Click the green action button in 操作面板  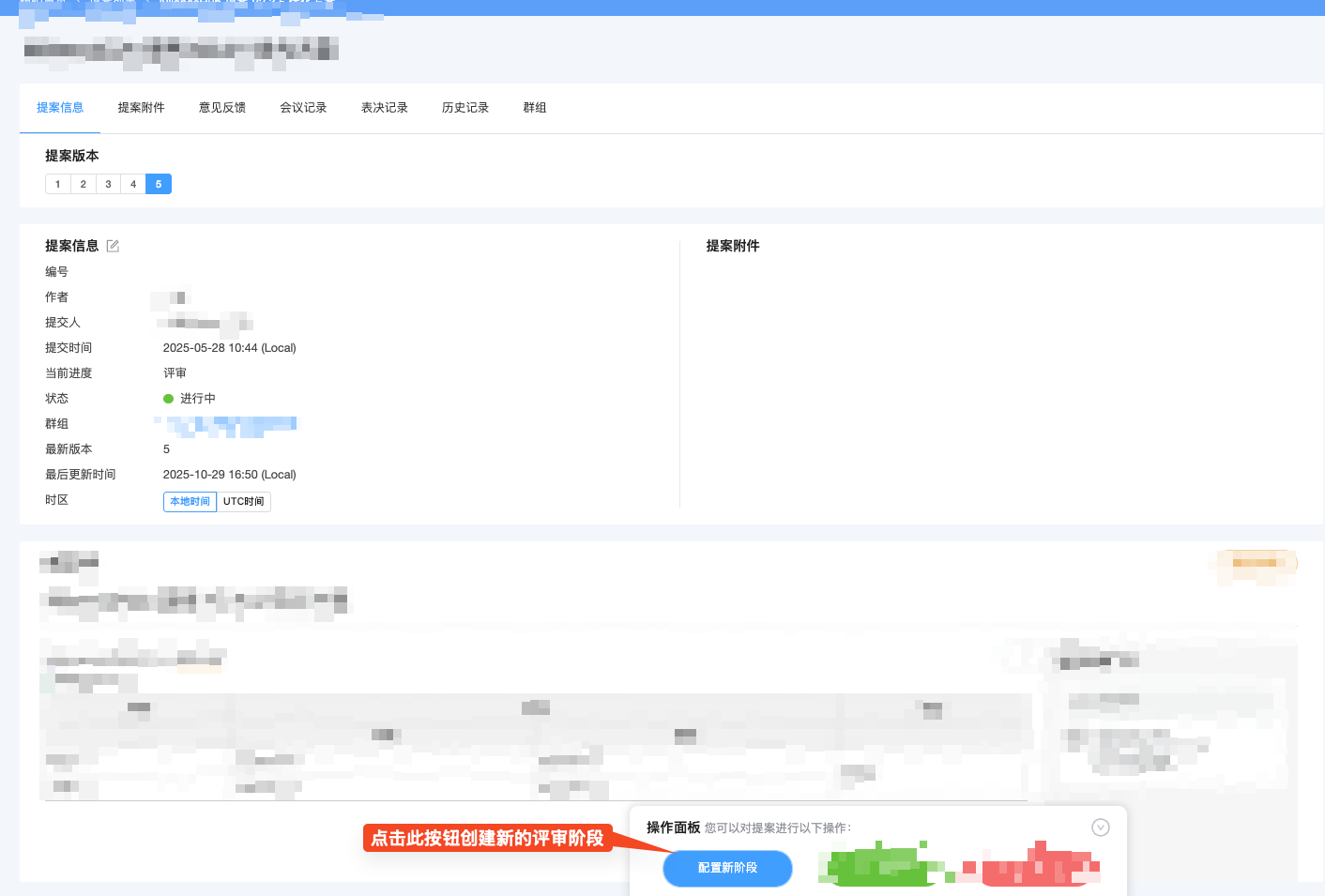pyautogui.click(x=877, y=864)
